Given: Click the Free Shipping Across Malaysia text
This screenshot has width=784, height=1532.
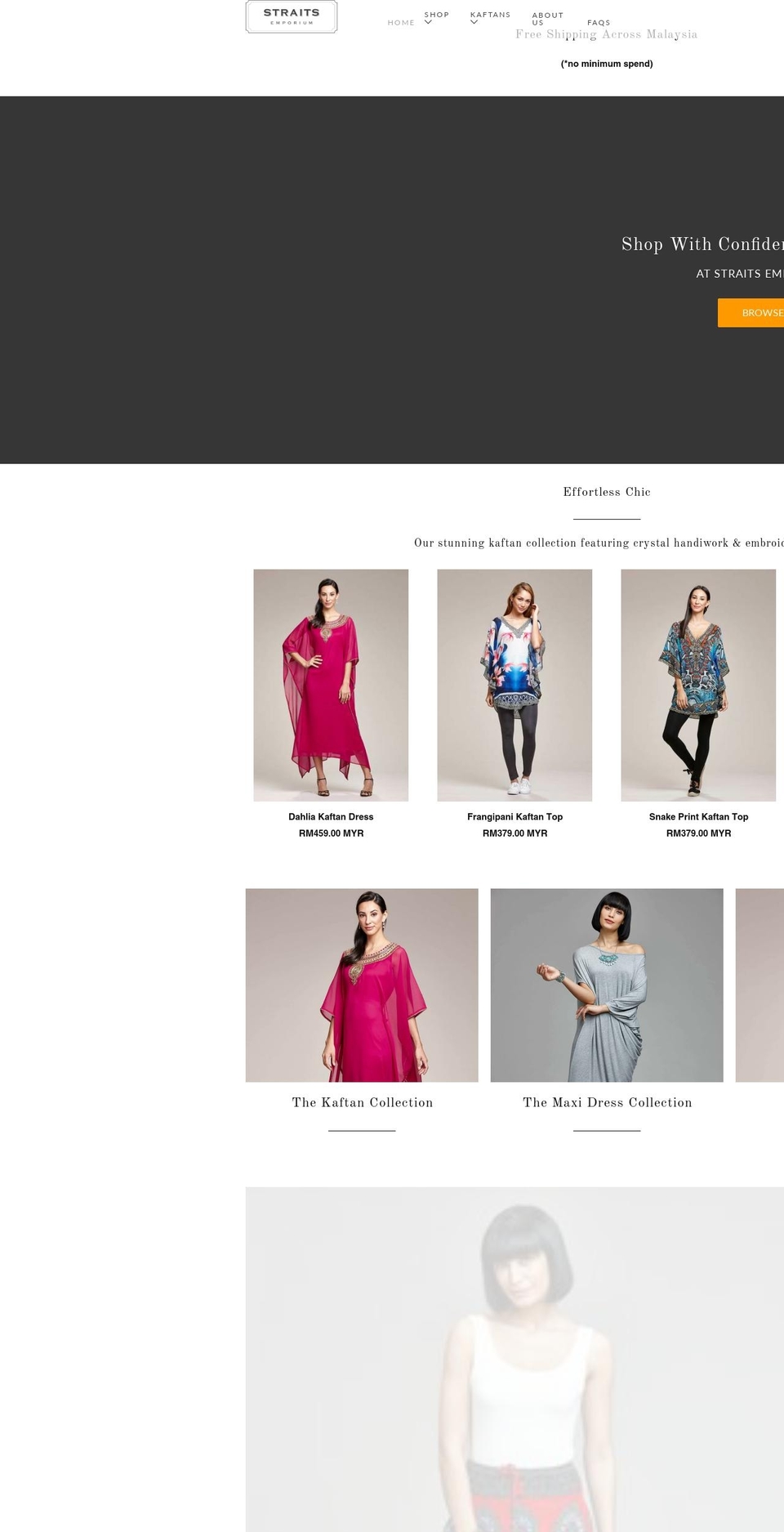Looking at the screenshot, I should (x=607, y=34).
